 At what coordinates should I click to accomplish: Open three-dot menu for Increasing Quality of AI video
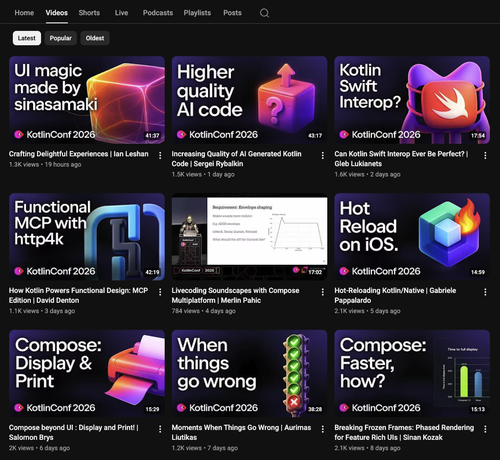(323, 155)
